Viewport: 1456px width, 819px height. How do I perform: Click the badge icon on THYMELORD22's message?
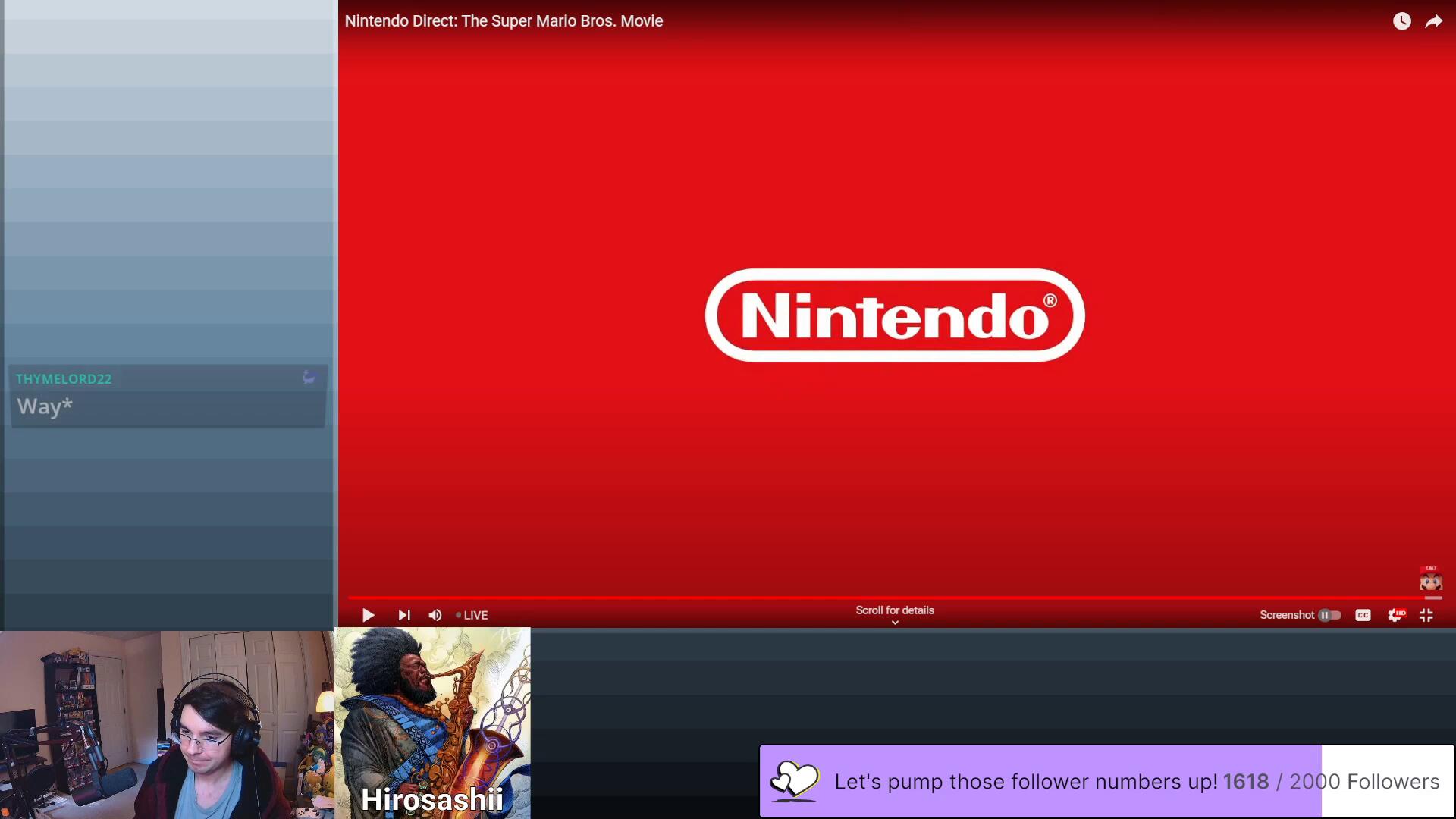point(309,377)
